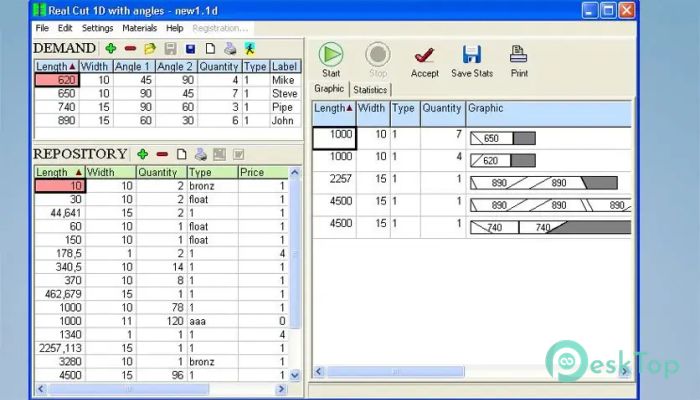Save demand with the blue floppy disk icon
The image size is (700, 400).
pos(190,49)
